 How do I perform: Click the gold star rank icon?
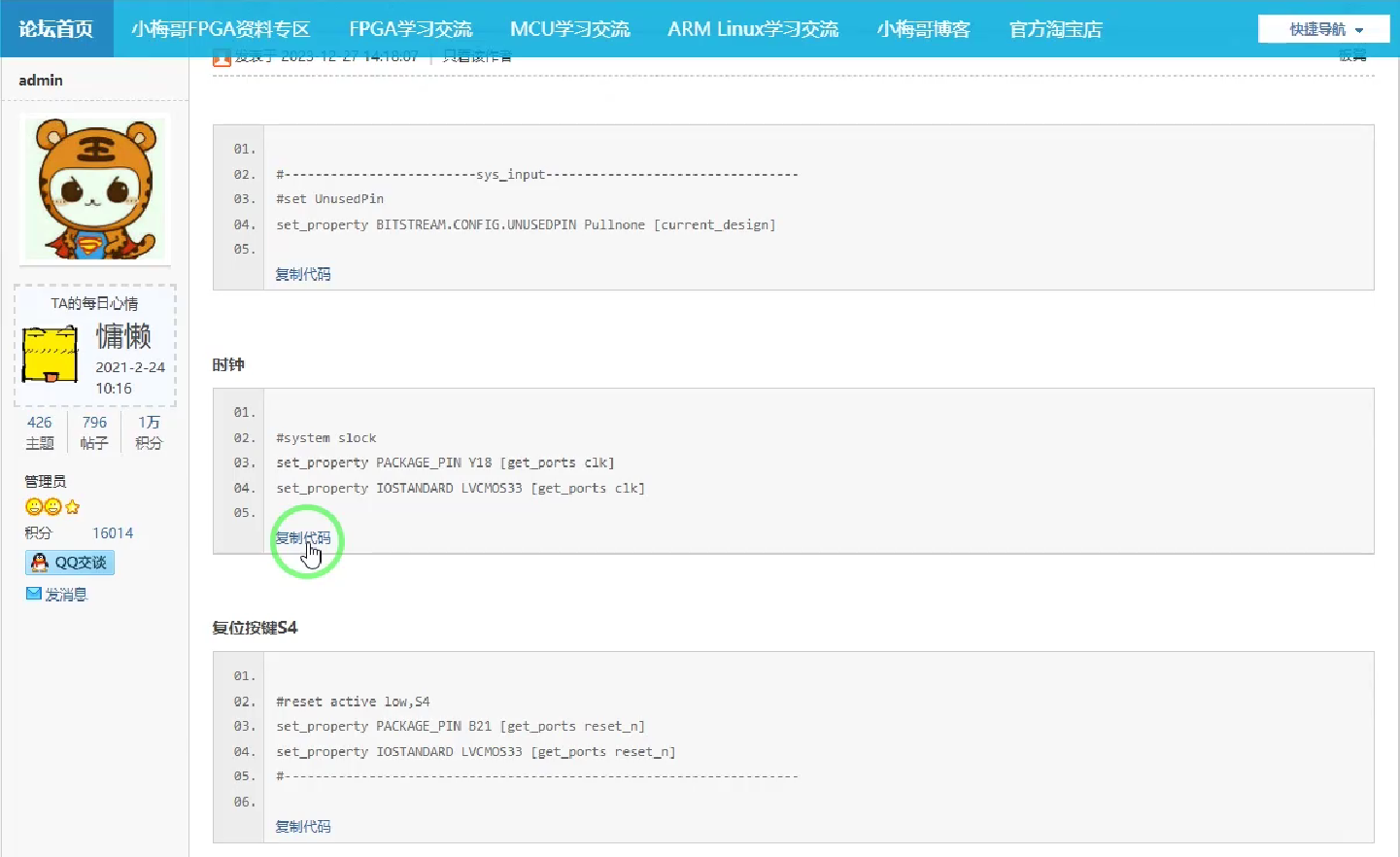pyautogui.click(x=72, y=506)
